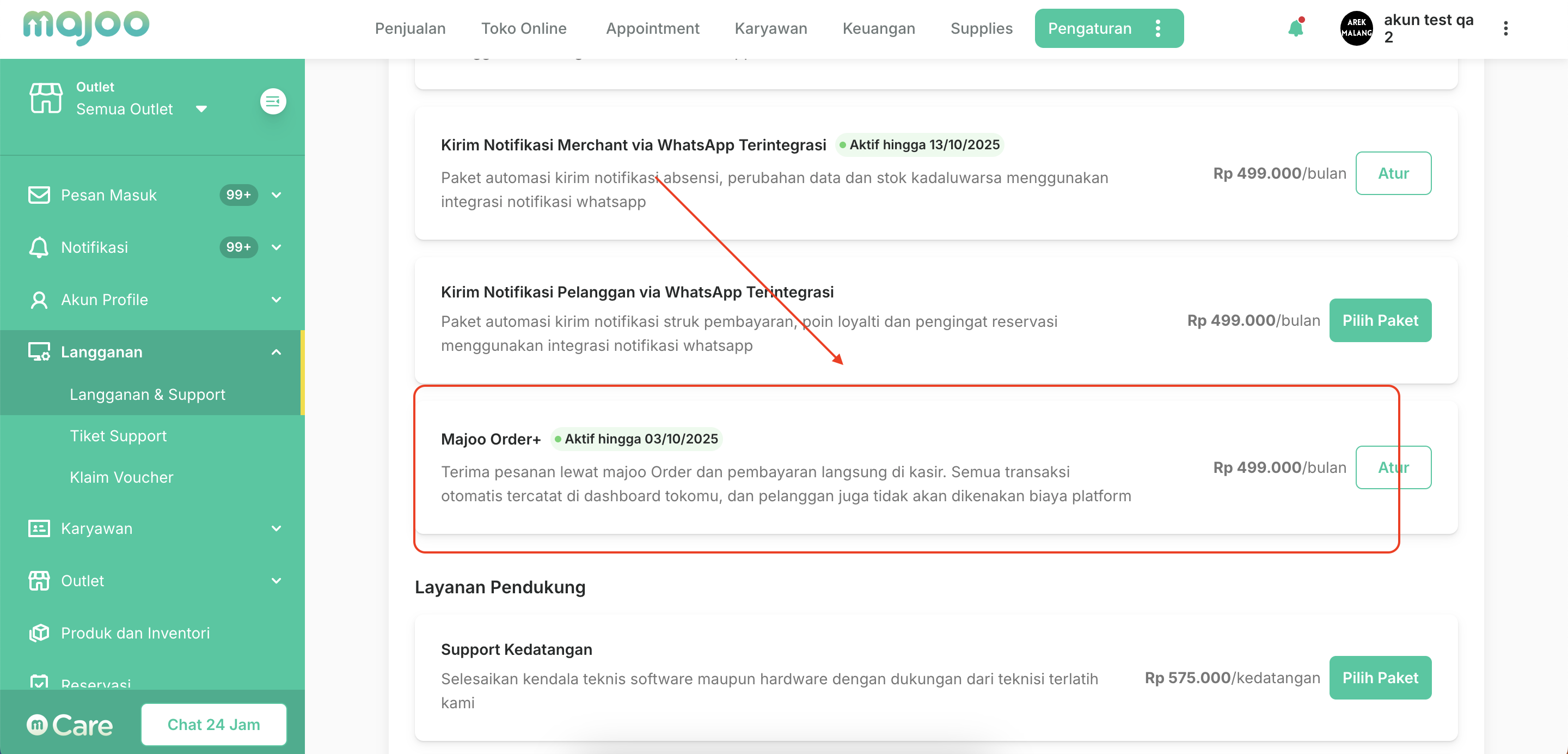Click the Produk dan Inventori box icon
This screenshot has height=754, width=1568.
39,634
